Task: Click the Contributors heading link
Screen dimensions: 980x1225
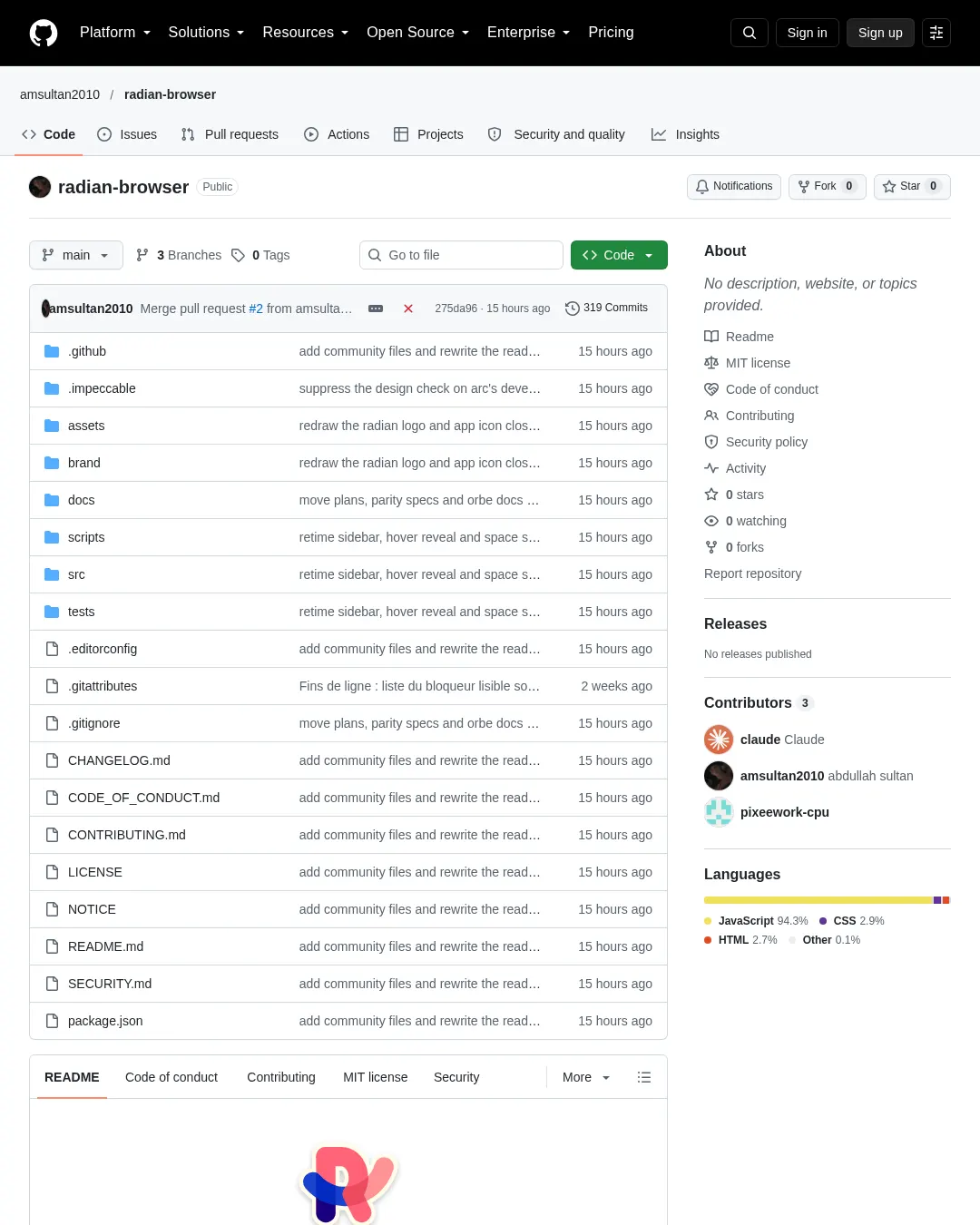Action: (759, 703)
